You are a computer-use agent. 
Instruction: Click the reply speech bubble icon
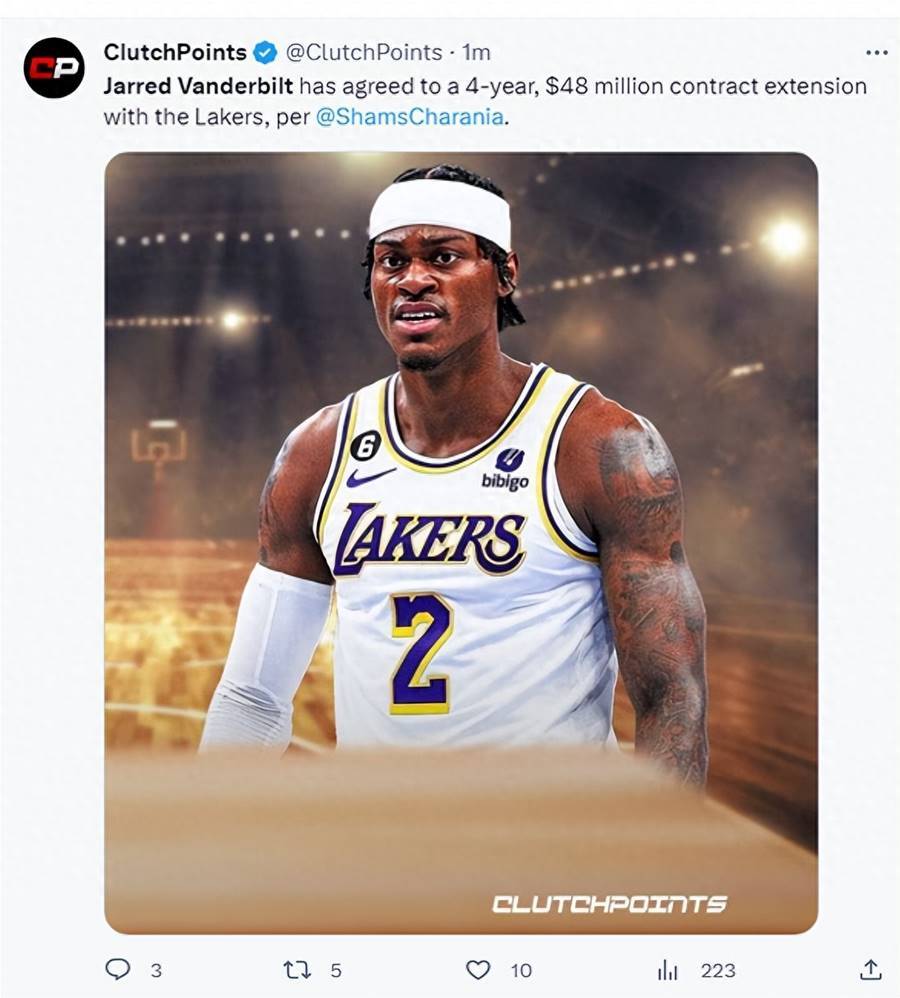[118, 969]
